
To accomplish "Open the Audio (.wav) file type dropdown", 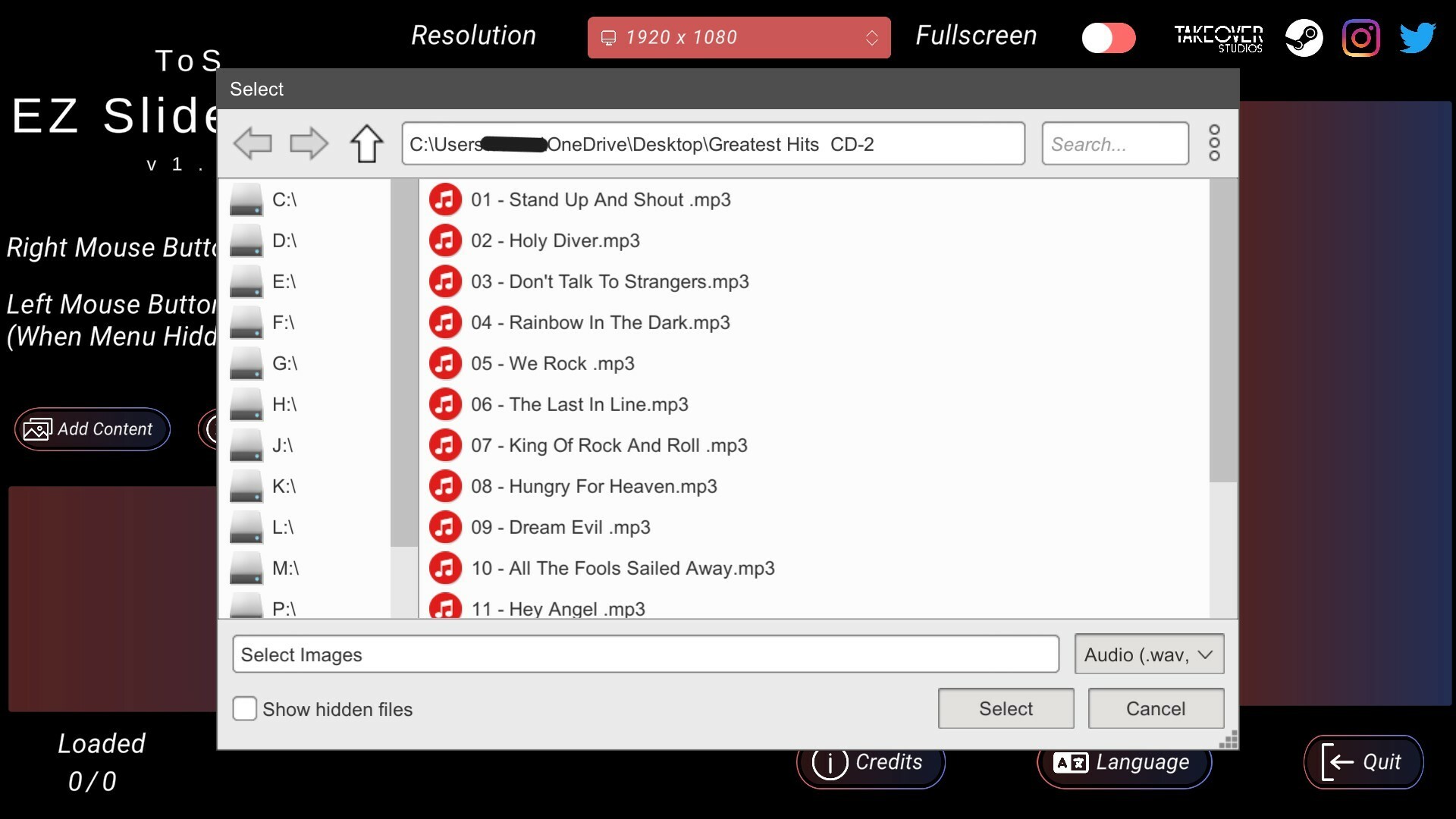I will [1148, 654].
